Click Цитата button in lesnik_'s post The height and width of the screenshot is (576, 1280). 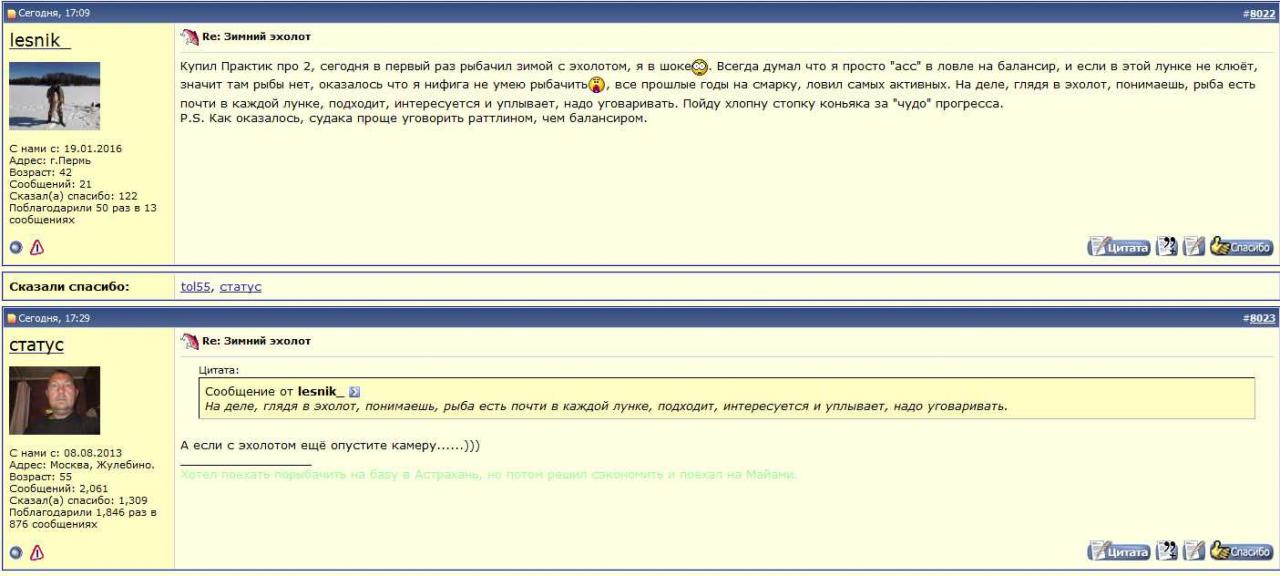1117,247
